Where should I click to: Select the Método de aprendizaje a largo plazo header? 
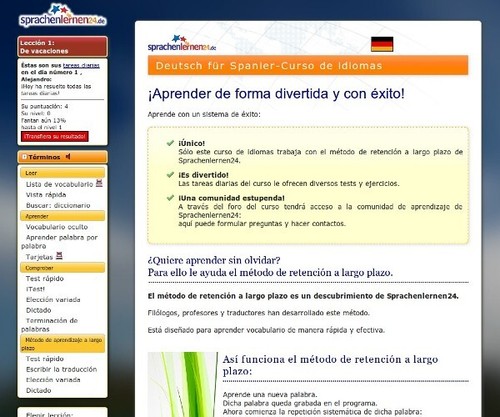[x=63, y=344]
